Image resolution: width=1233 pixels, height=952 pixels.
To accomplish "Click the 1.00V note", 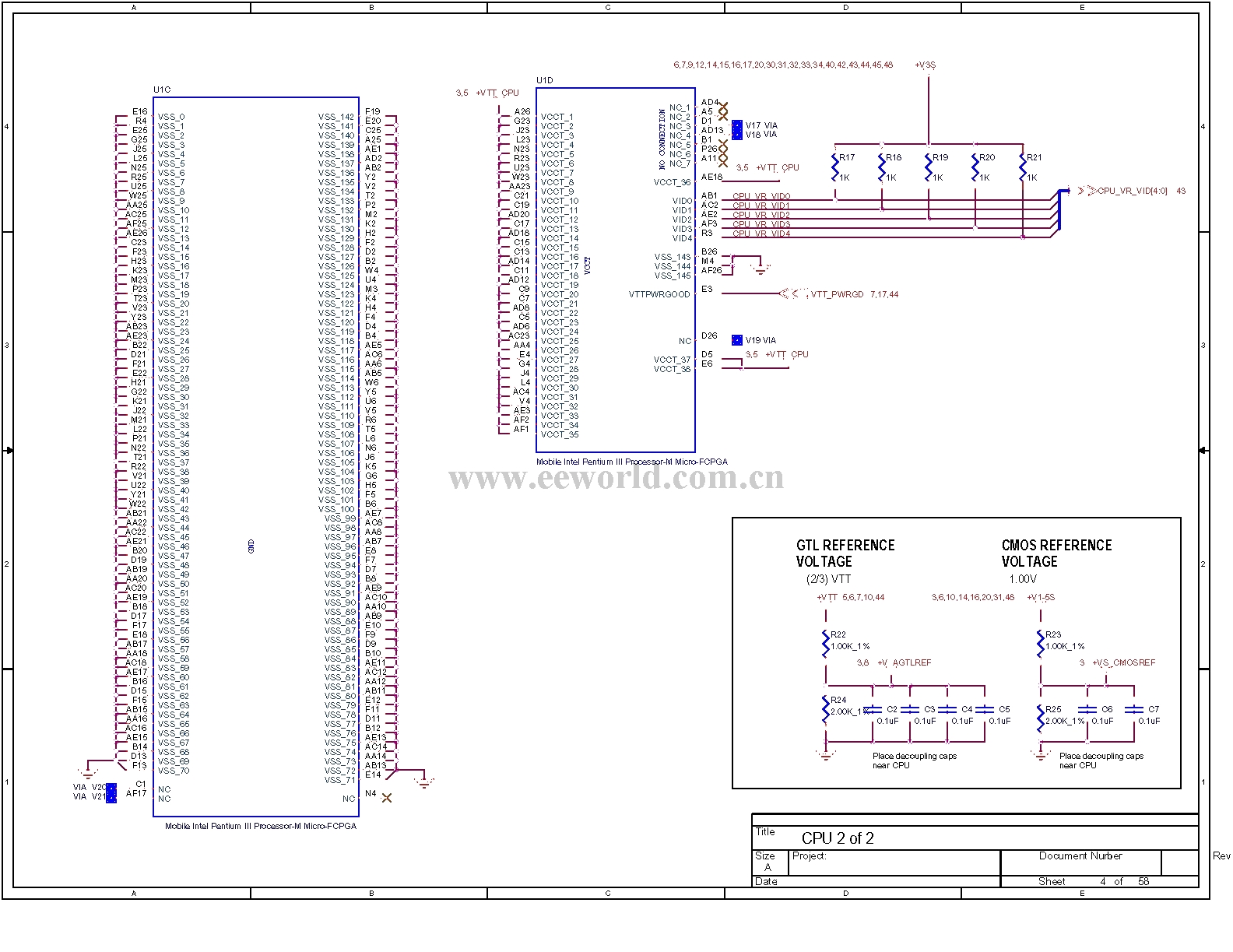I will pyautogui.click(x=1023, y=580).
